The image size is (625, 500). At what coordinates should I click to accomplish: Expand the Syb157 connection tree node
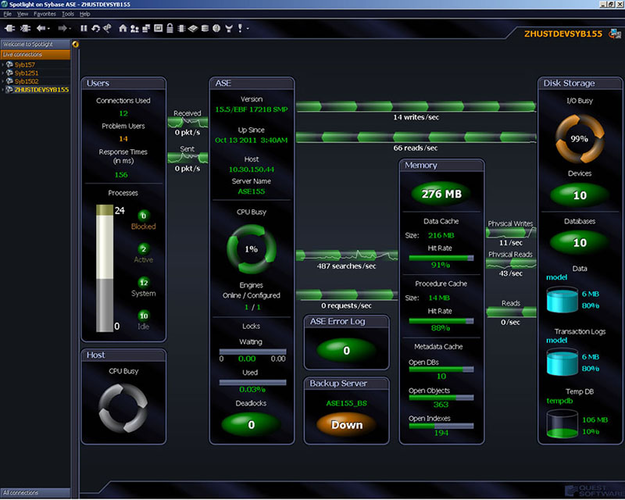click(x=3, y=65)
